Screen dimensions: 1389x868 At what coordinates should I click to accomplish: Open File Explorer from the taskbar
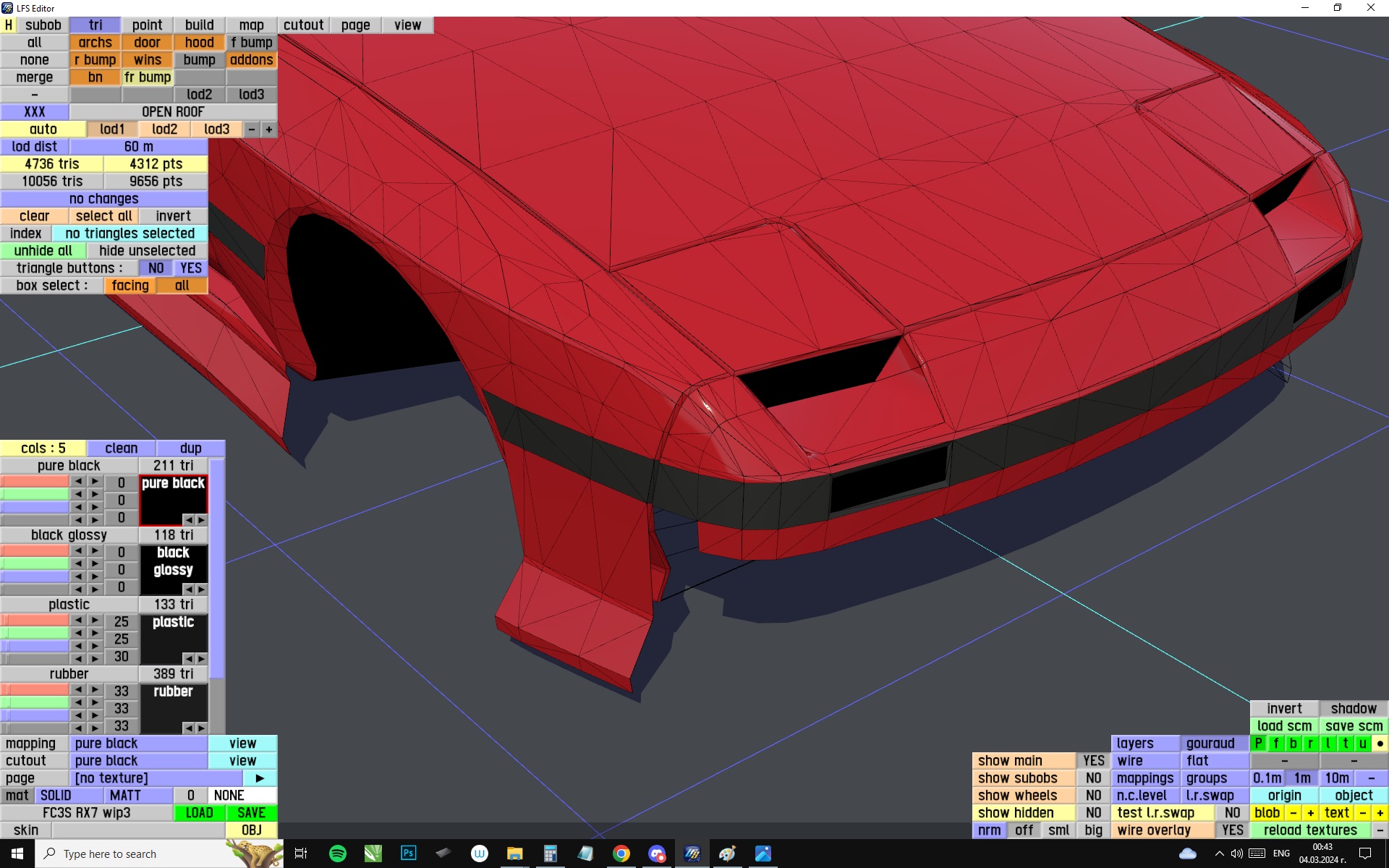tap(514, 854)
